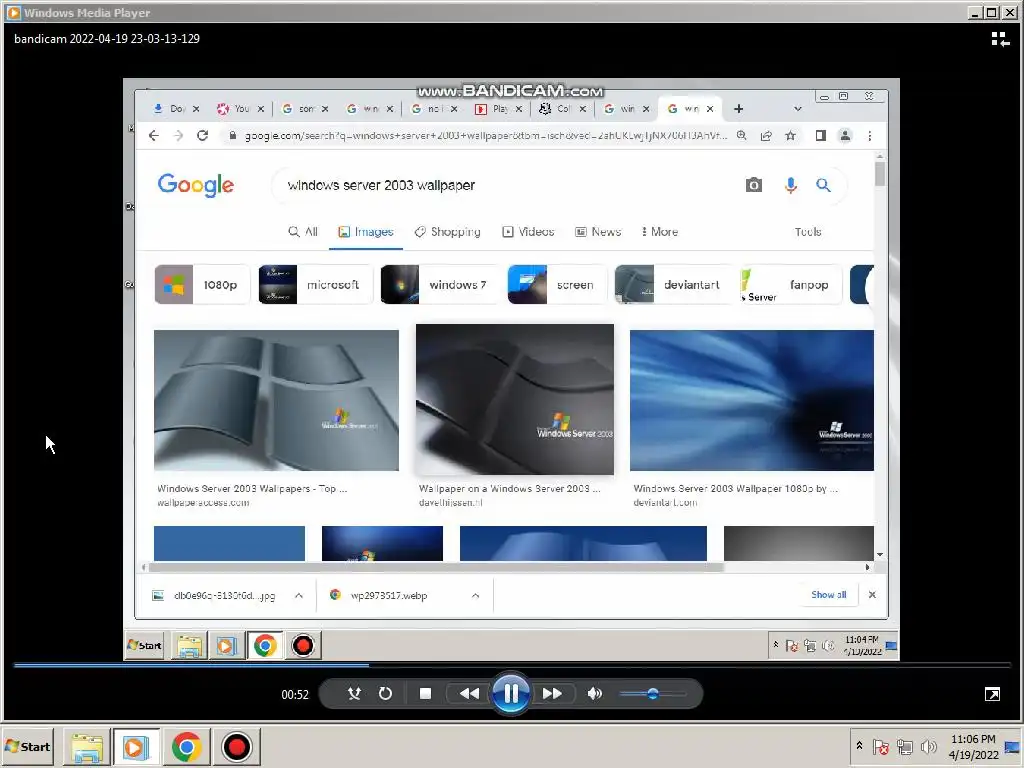The width and height of the screenshot is (1024, 768).
Task: Click the deviantart filter chip
Action: click(672, 285)
